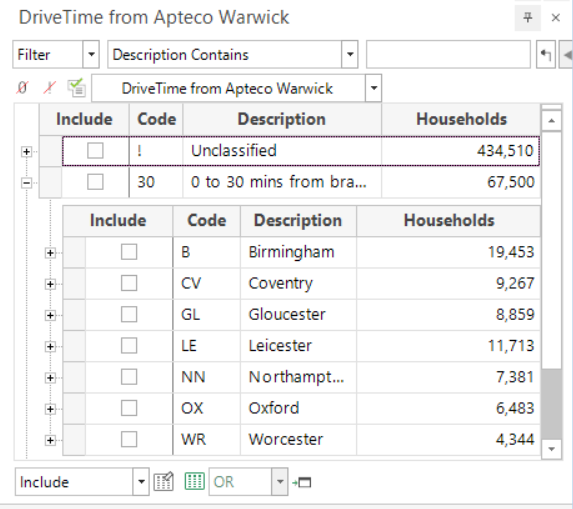
Task: Expand the Gloucester row
Action: [50, 315]
